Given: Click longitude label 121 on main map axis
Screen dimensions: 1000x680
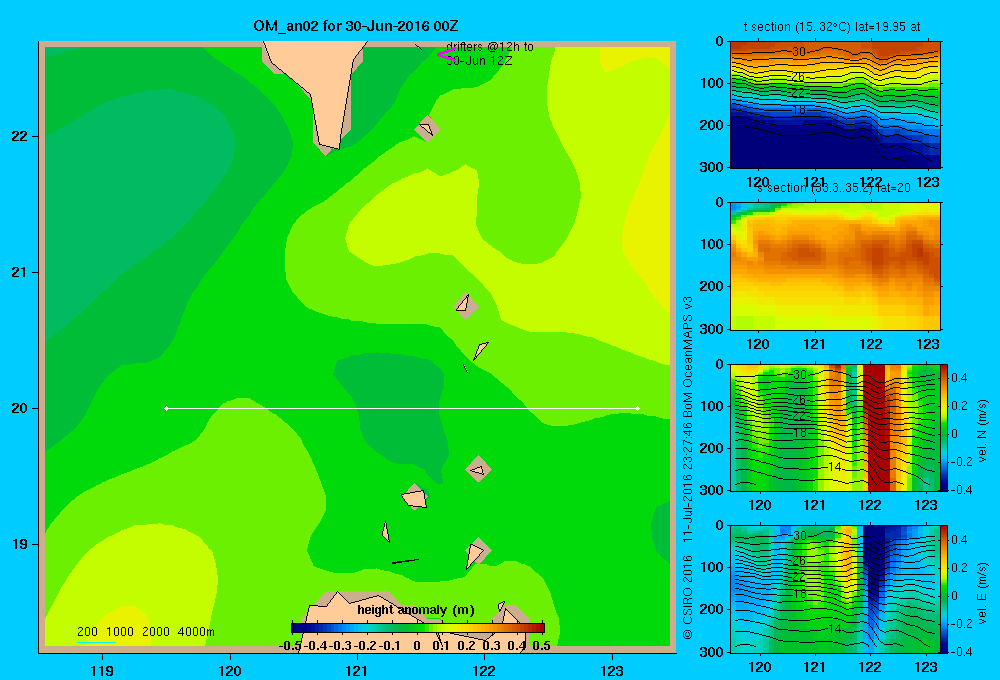Looking at the screenshot, I should pos(357,670).
